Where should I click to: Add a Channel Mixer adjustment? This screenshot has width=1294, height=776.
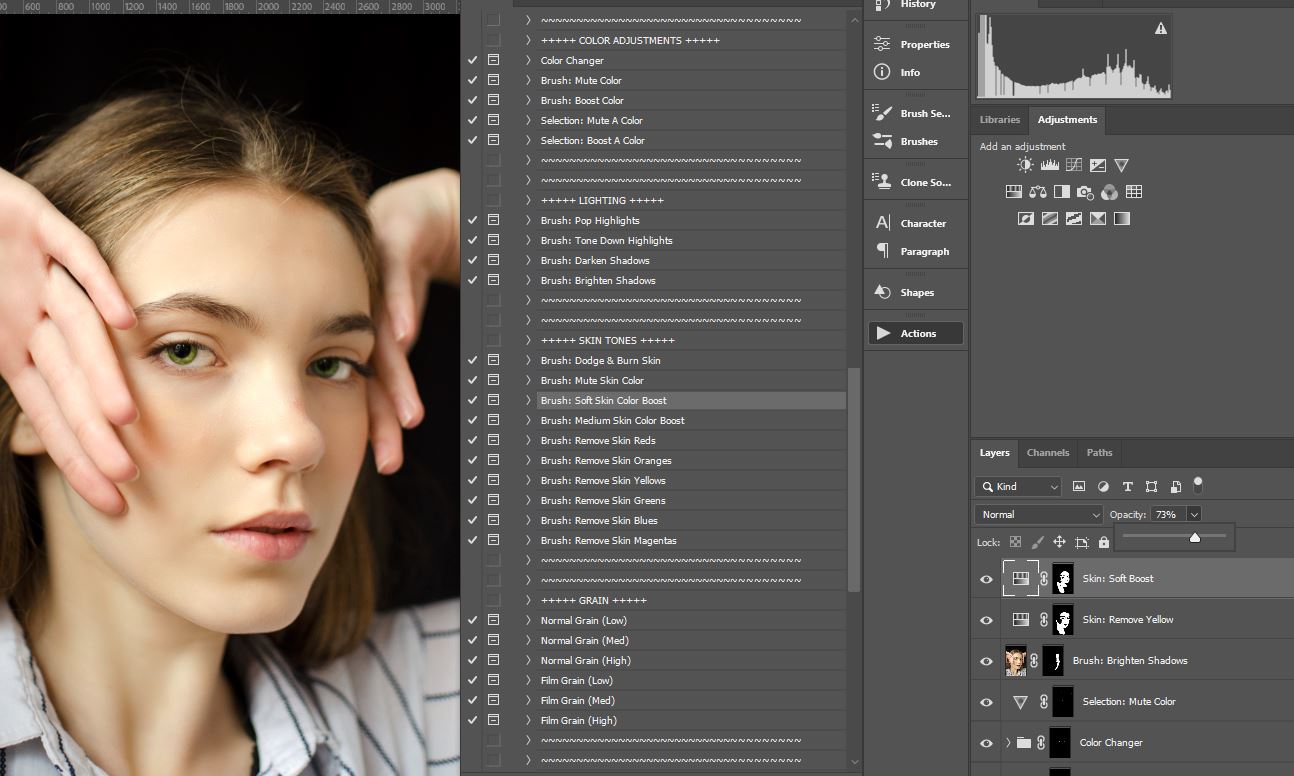(x=1109, y=192)
